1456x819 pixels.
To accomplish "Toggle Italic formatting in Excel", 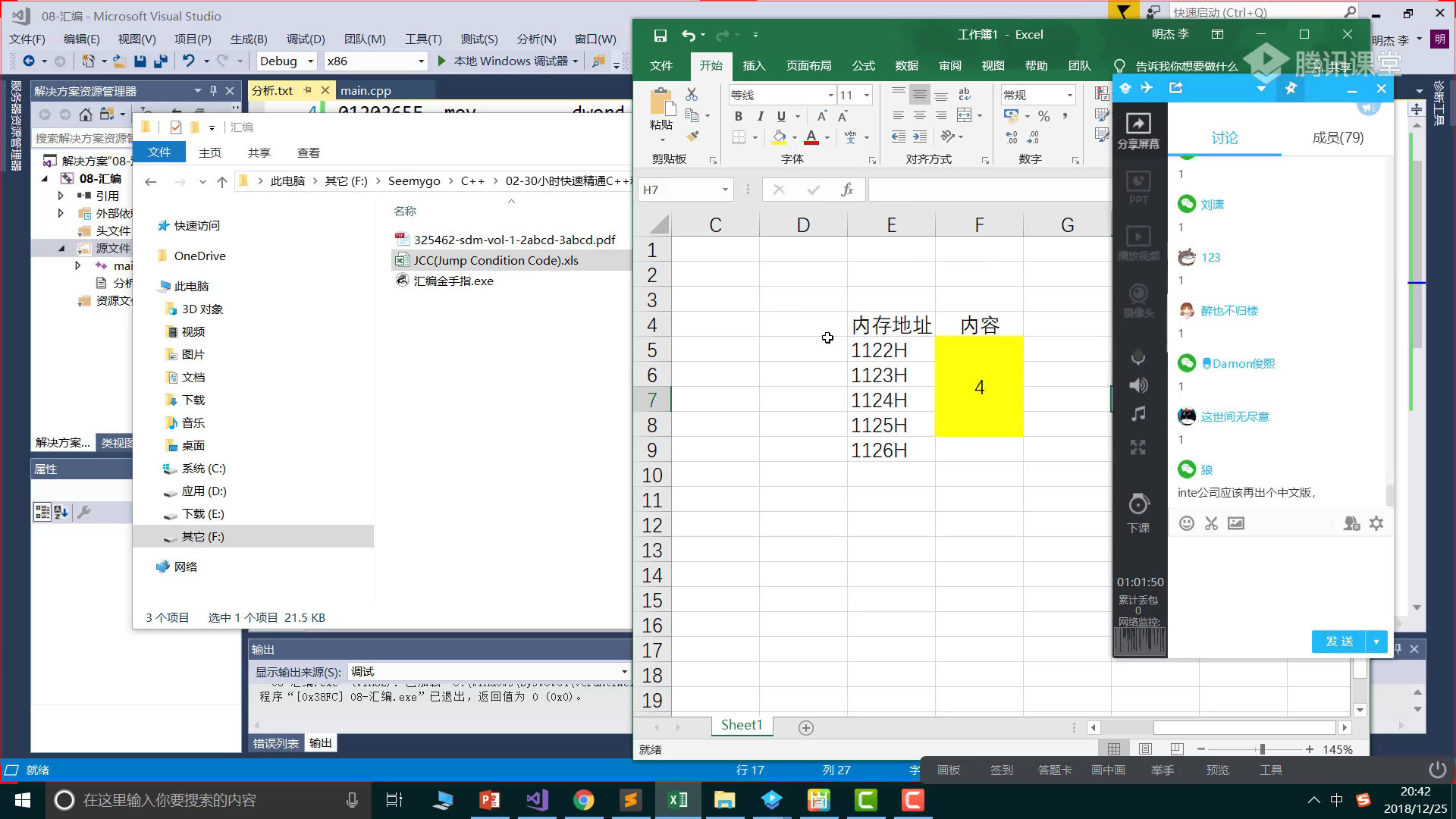I will pyautogui.click(x=760, y=116).
